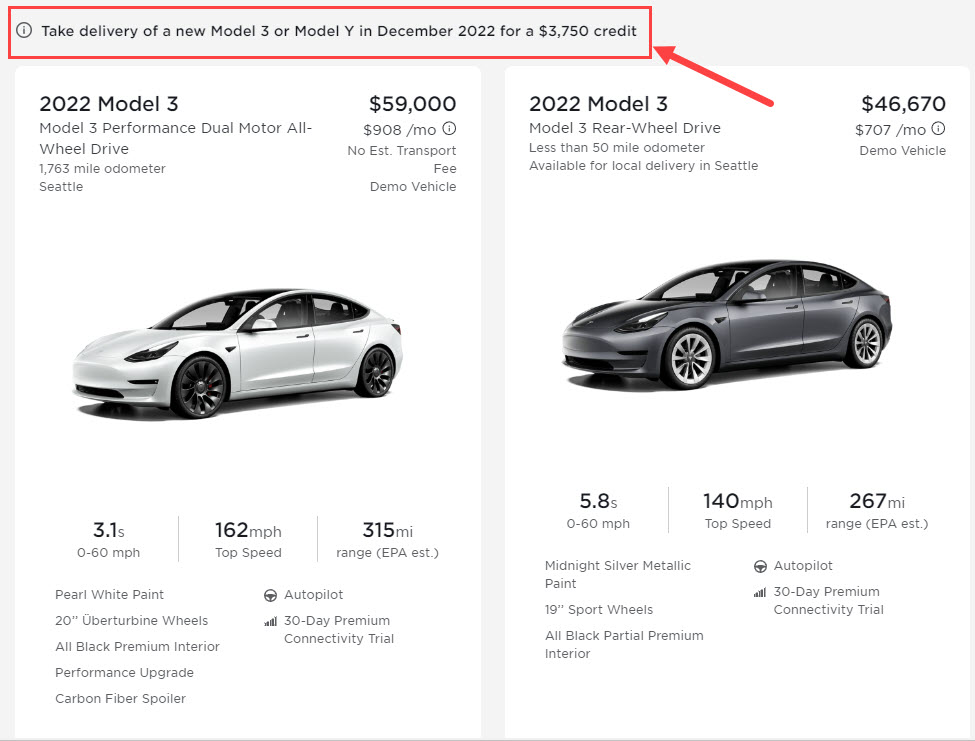The width and height of the screenshot is (975, 741).
Task: Click Autopilot steering wheel icon on silver Model 3
Action: point(760,566)
